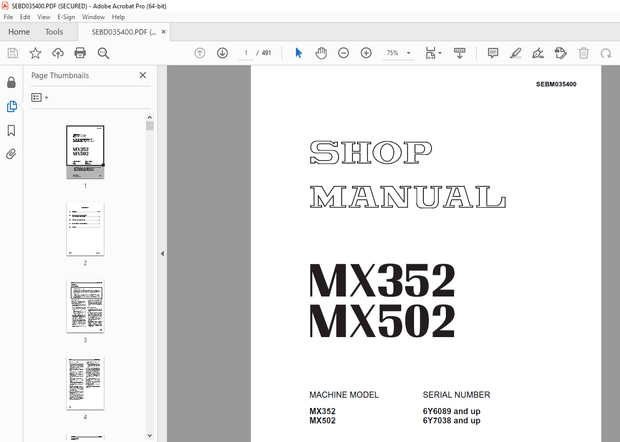620x442 pixels.
Task: Click the SHOP outlined title text
Action: [370, 153]
